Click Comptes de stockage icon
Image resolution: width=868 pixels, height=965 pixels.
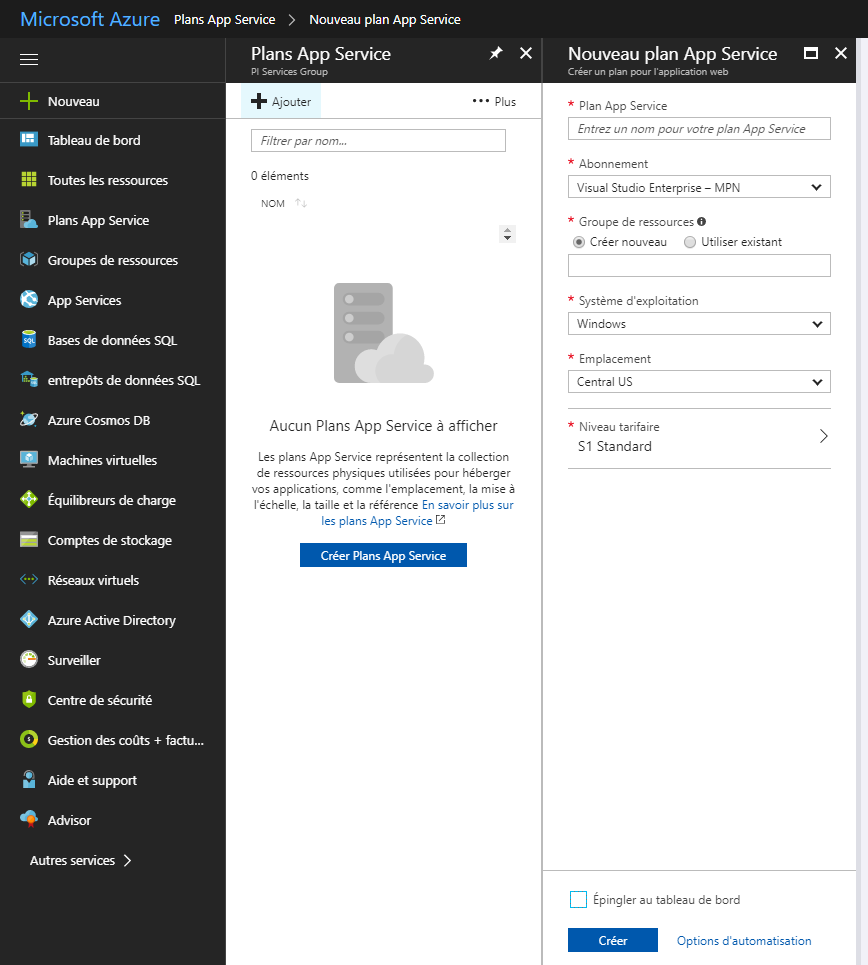tap(29, 540)
